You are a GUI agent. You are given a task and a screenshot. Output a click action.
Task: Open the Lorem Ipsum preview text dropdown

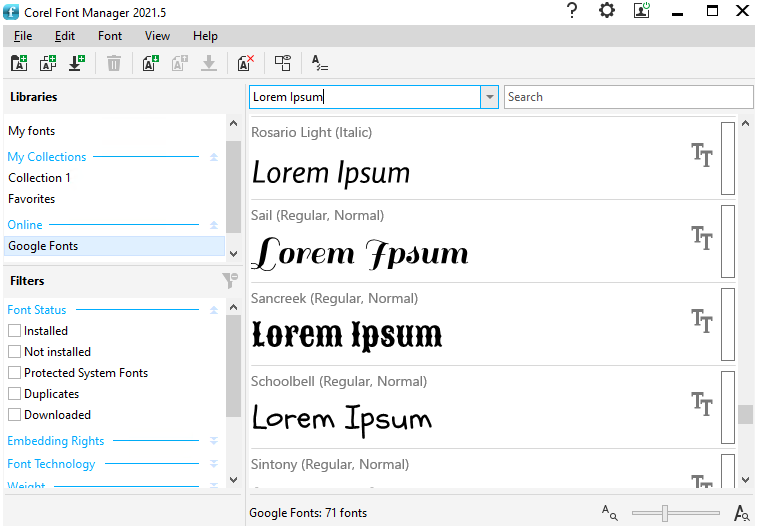(489, 97)
